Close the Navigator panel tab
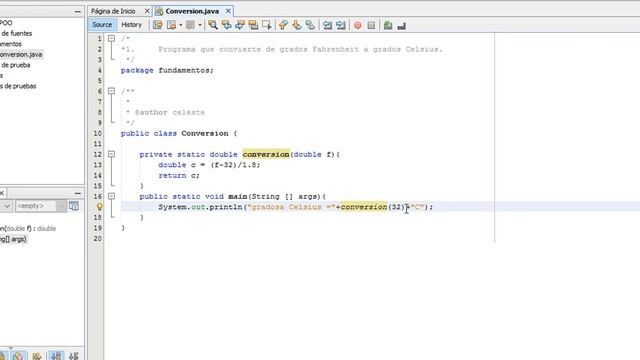The height and width of the screenshot is (360, 640). [2, 193]
